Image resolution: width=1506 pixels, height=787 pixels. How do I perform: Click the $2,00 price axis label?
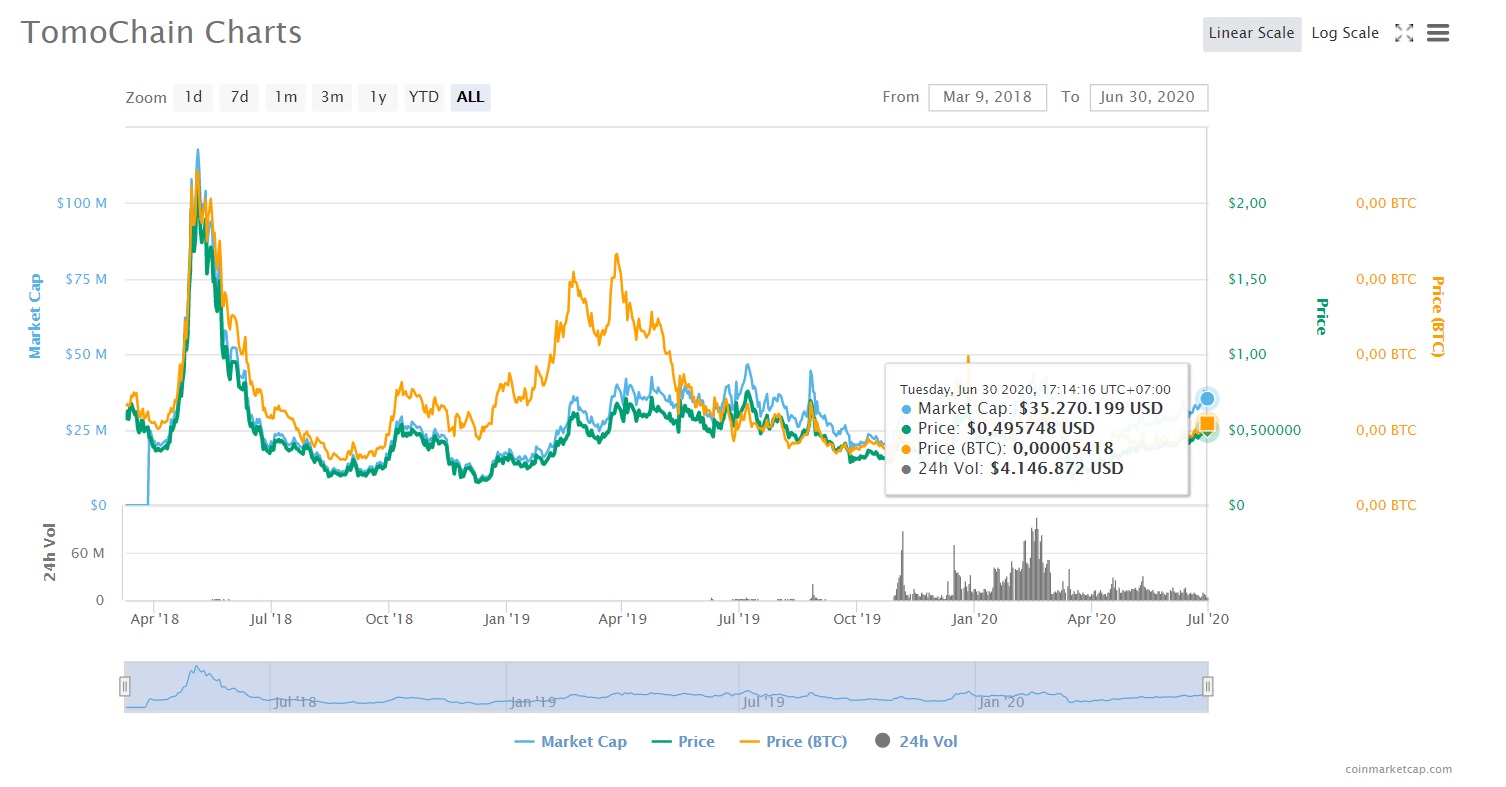(x=1247, y=203)
